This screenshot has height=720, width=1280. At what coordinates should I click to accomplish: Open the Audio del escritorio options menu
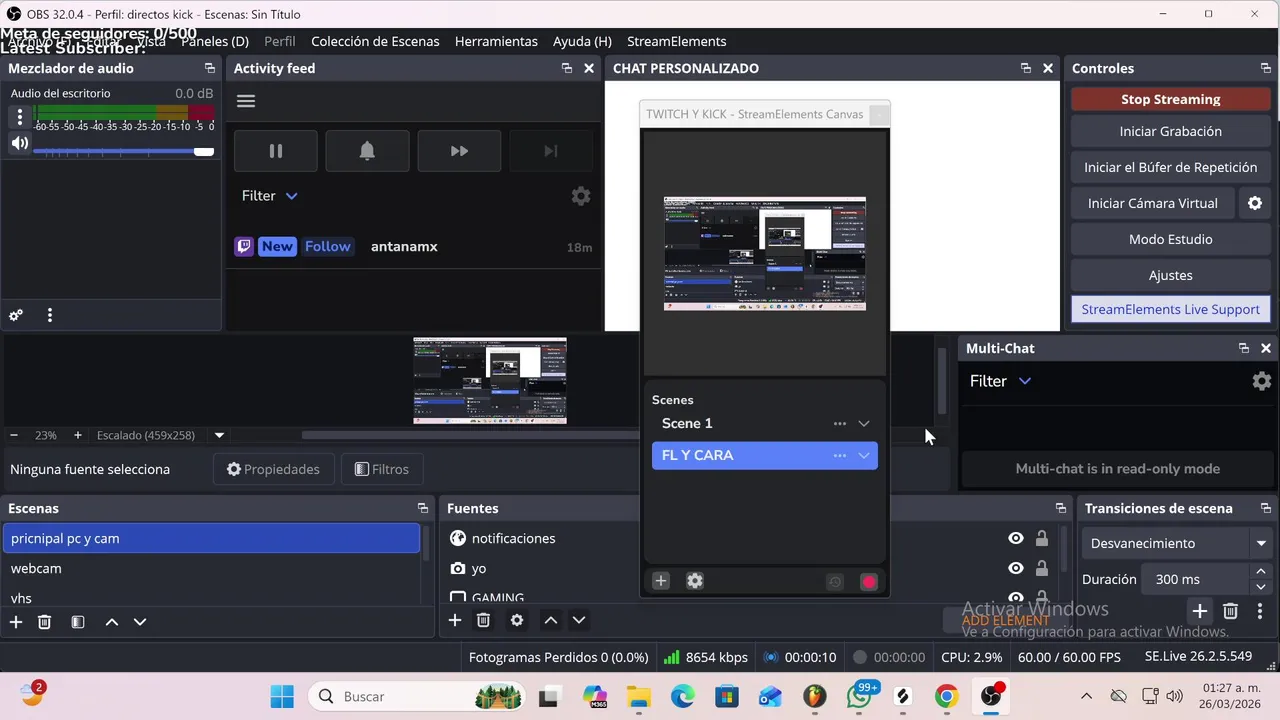coord(19,117)
